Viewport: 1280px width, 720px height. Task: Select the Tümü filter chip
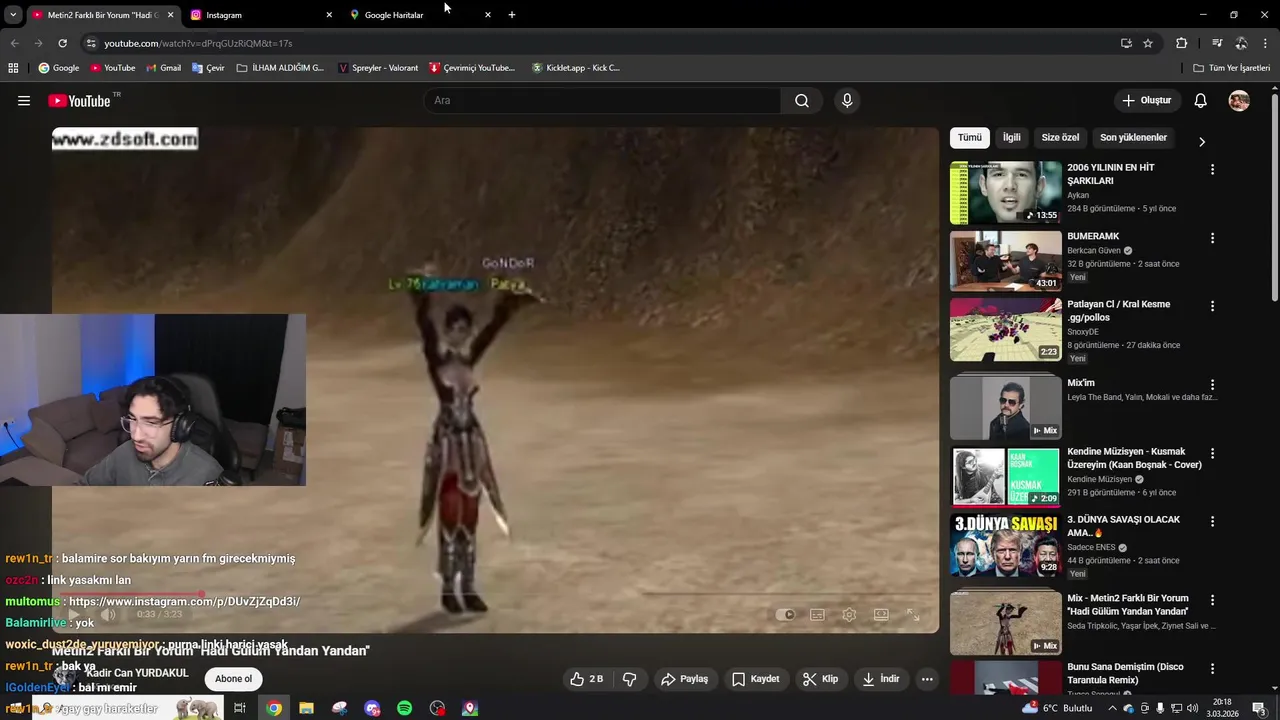pyautogui.click(x=970, y=138)
